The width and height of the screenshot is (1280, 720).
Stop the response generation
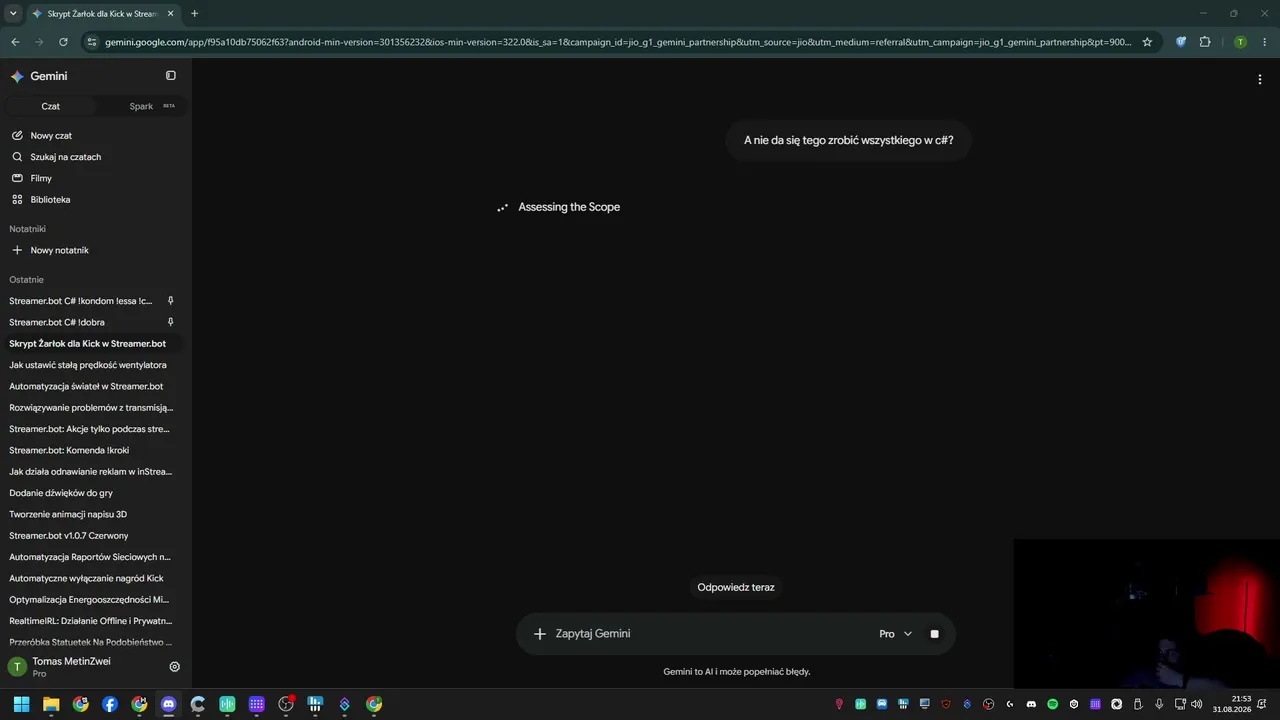coord(935,634)
